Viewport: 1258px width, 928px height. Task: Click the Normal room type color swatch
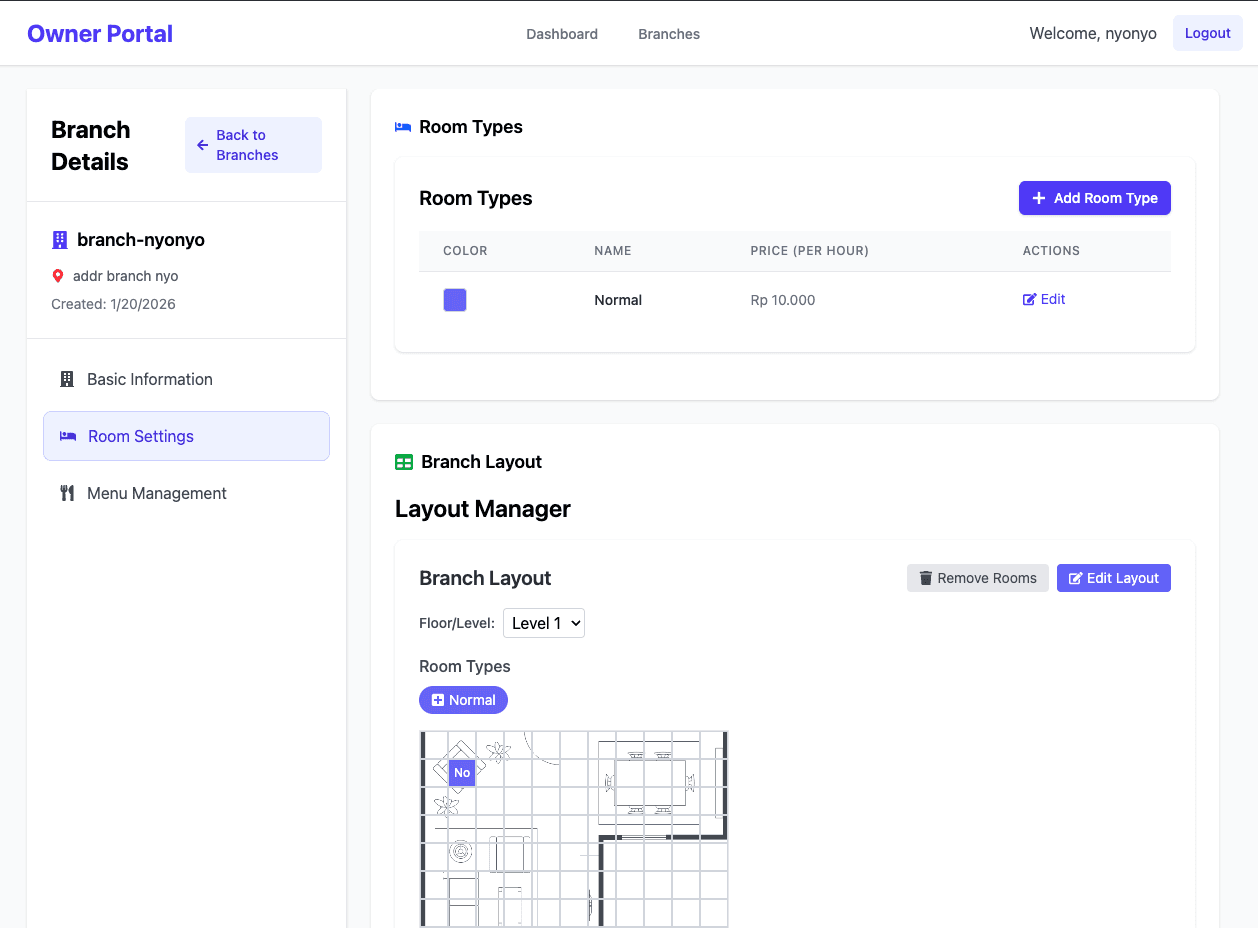click(455, 299)
